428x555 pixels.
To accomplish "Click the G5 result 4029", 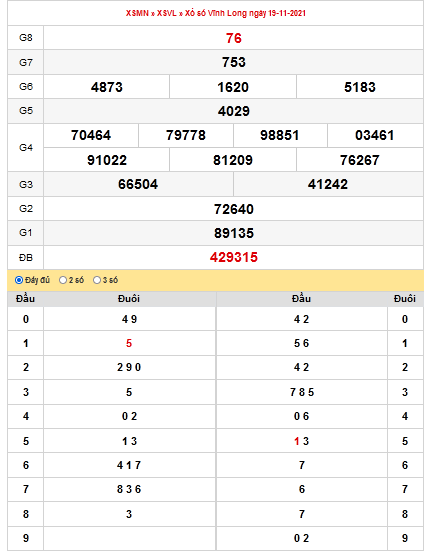I will pos(234,111).
